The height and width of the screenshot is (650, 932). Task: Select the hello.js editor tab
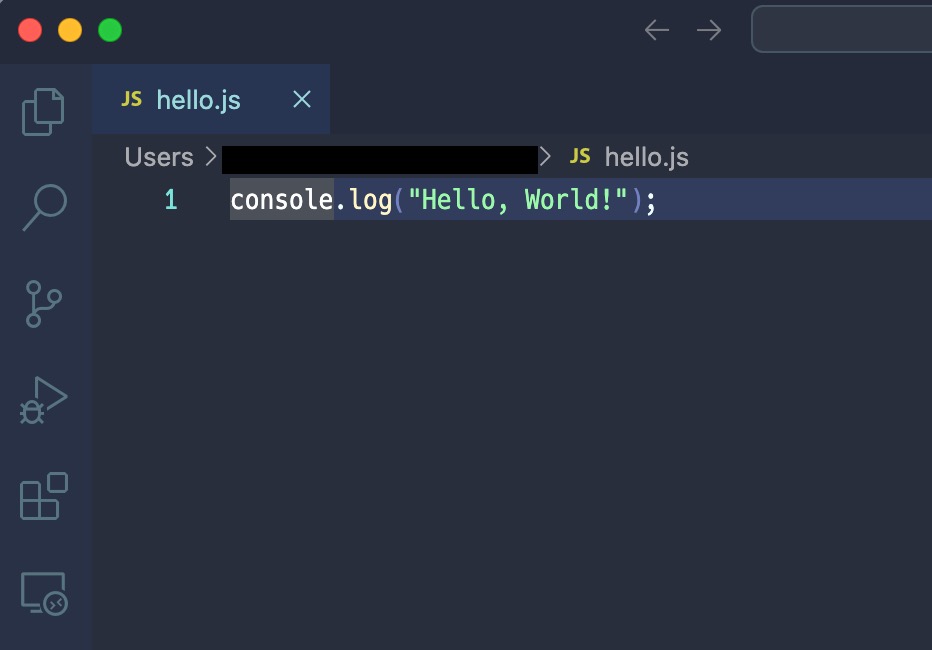click(x=198, y=99)
